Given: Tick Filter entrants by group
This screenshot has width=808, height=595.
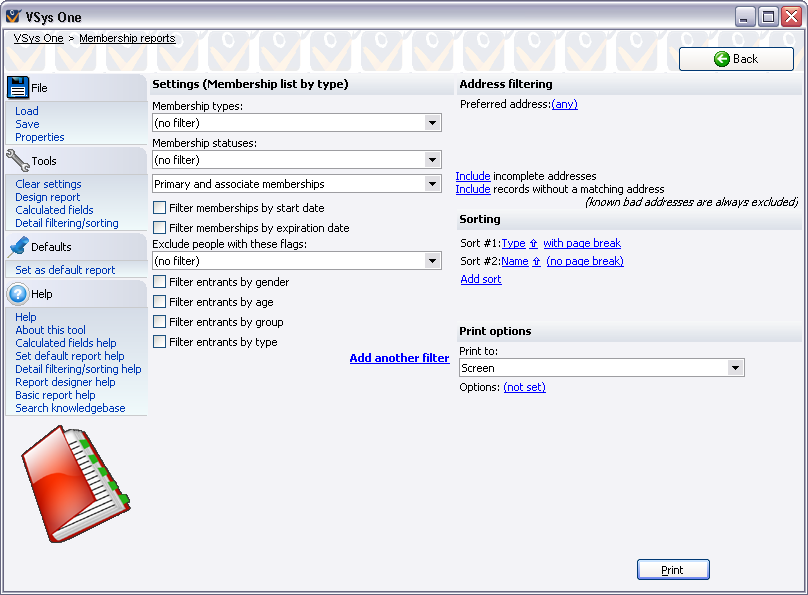Looking at the screenshot, I should [160, 322].
